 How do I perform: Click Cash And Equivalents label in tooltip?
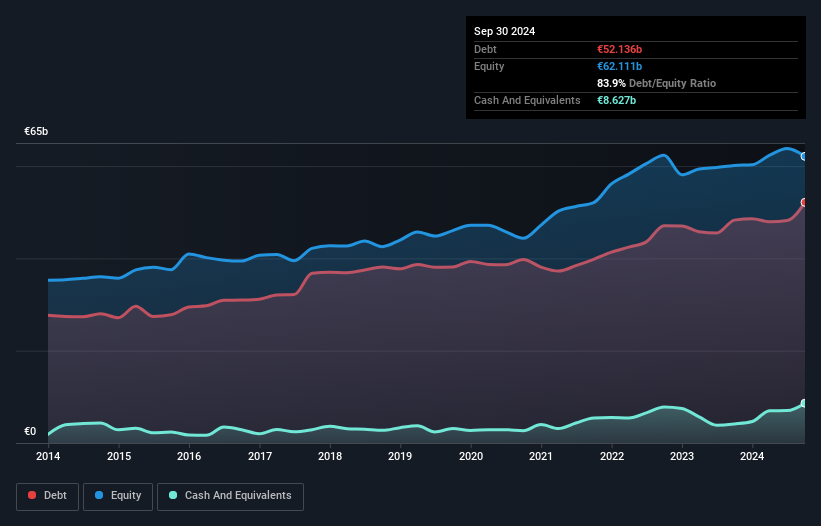click(527, 100)
